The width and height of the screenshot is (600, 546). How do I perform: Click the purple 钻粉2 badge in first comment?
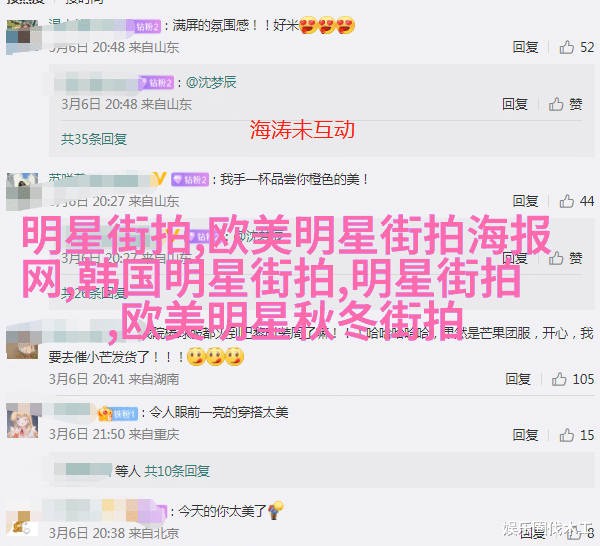click(148, 26)
